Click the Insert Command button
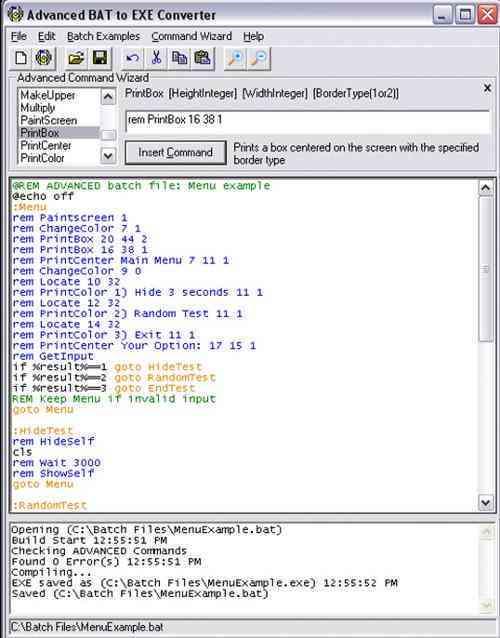The width and height of the screenshot is (500, 638). tap(175, 153)
